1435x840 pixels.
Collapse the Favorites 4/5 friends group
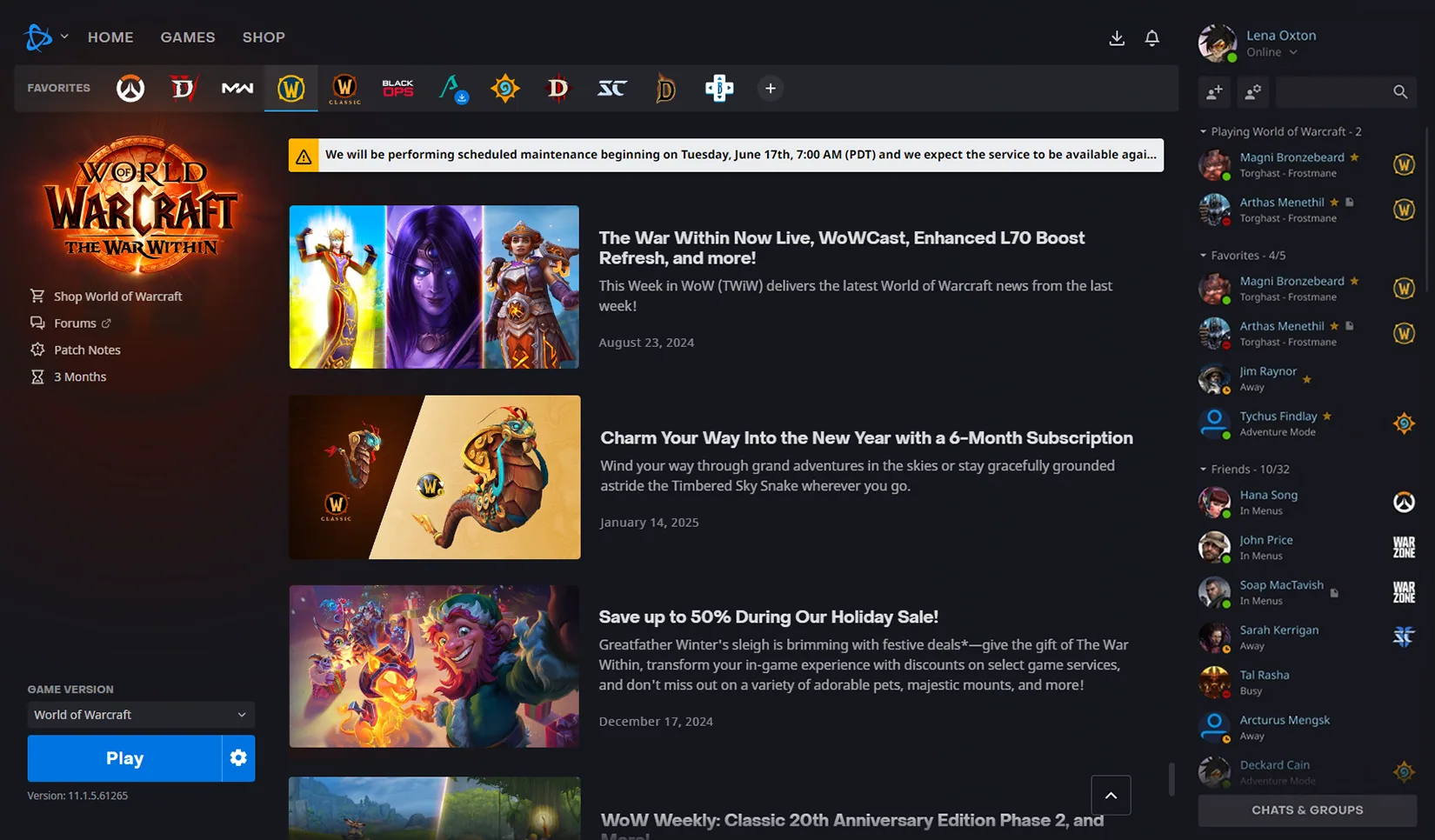(1242, 256)
